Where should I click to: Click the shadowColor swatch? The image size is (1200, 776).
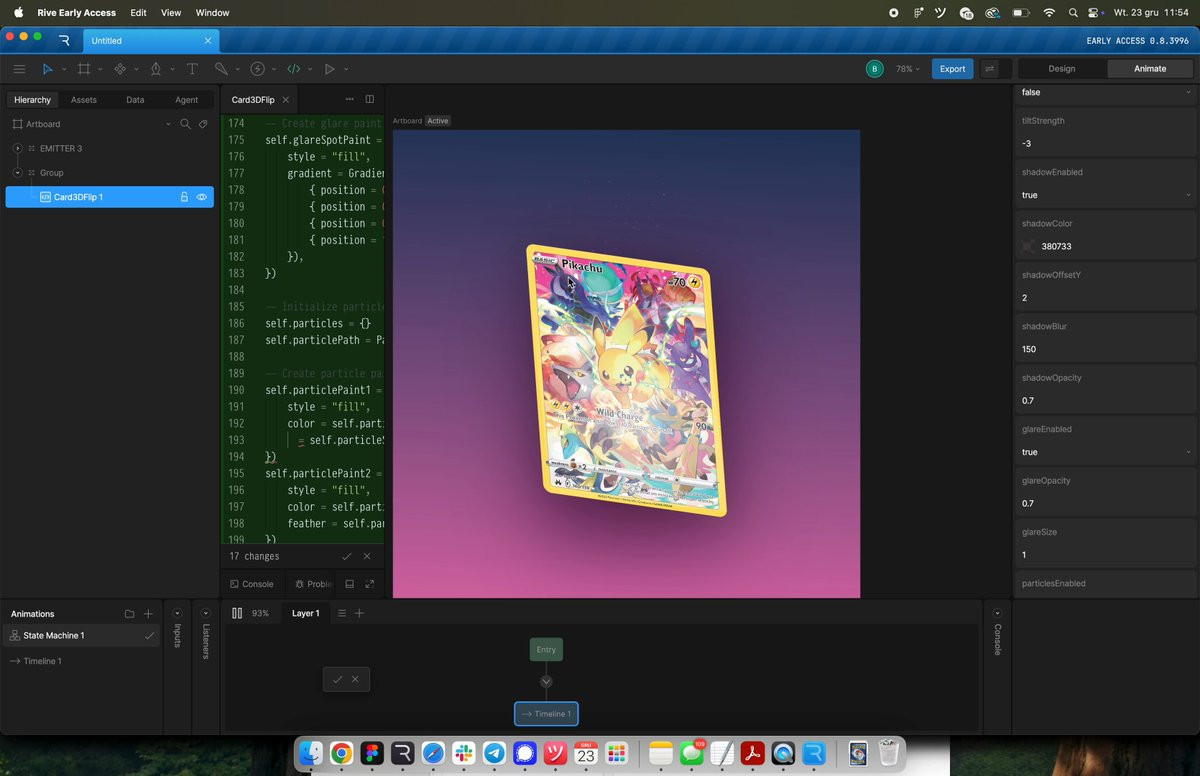pos(1029,246)
